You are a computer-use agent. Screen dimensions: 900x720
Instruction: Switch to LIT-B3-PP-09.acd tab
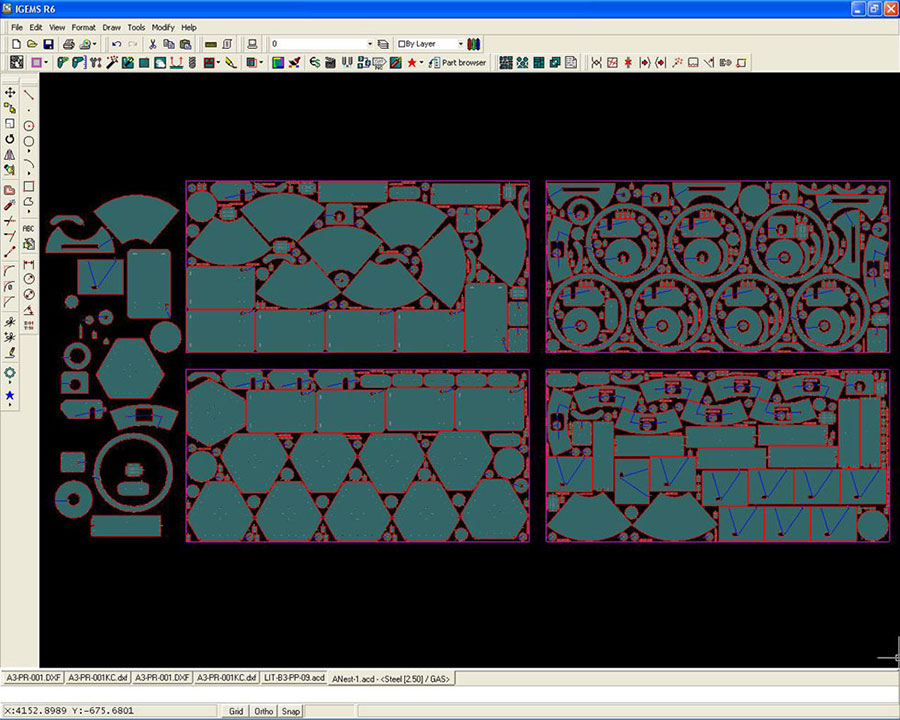click(295, 677)
